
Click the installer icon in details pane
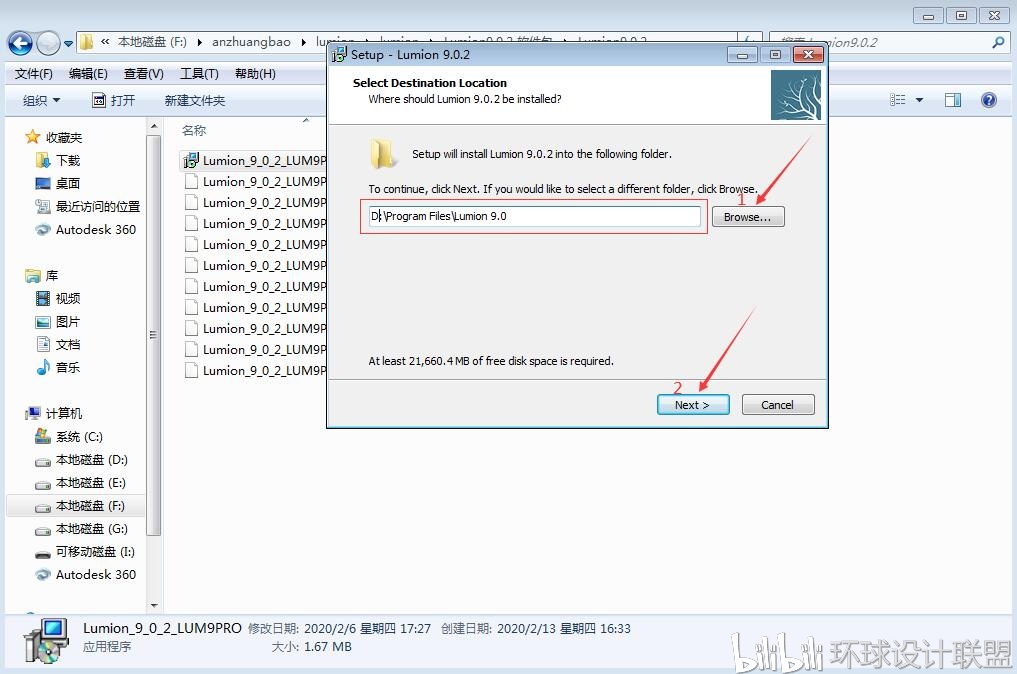click(46, 640)
